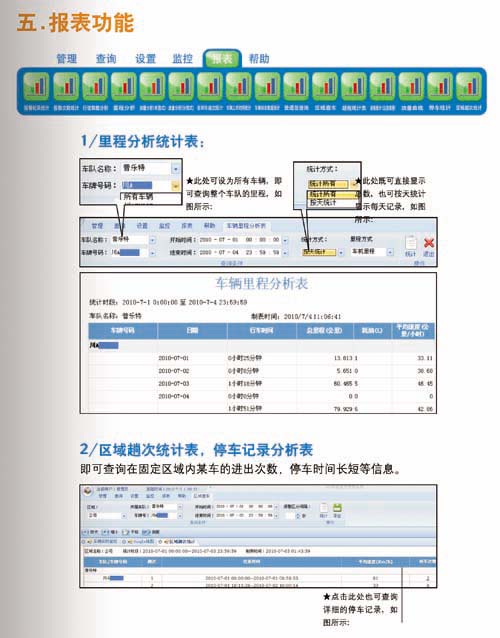The image size is (500, 638).
Task: Open the 查询 menu tab at top
Action: (x=106, y=59)
